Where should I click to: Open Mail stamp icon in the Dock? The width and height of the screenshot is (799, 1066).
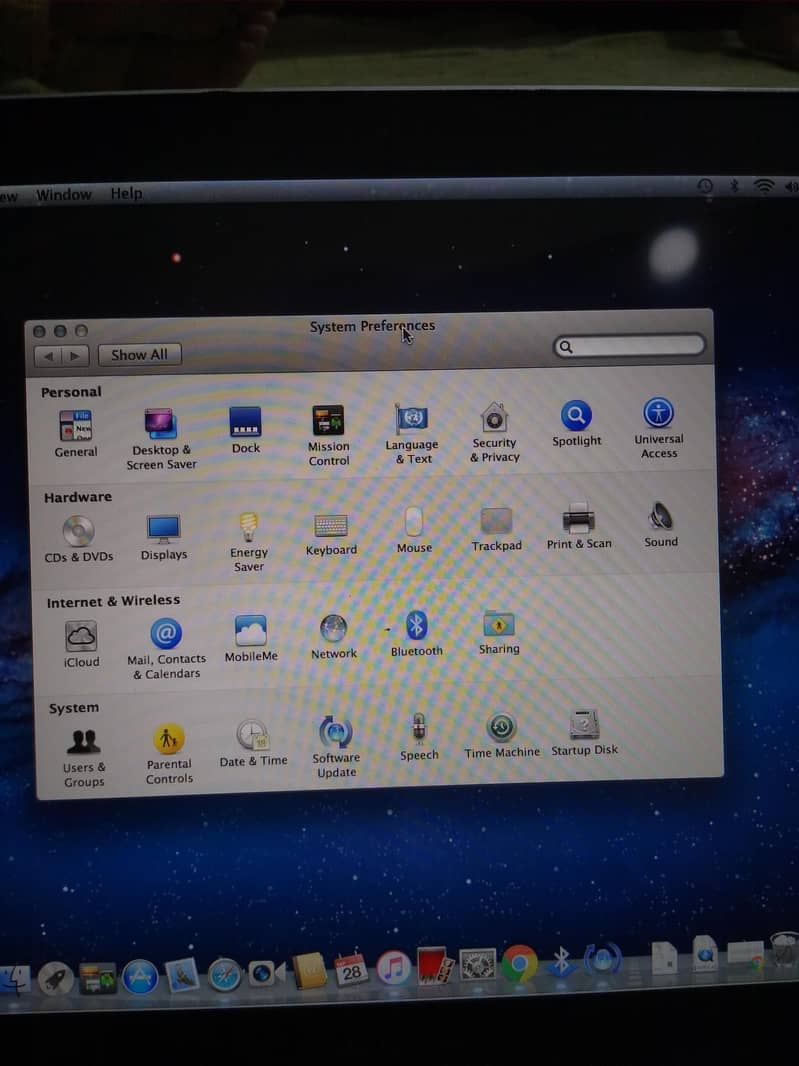182,976
